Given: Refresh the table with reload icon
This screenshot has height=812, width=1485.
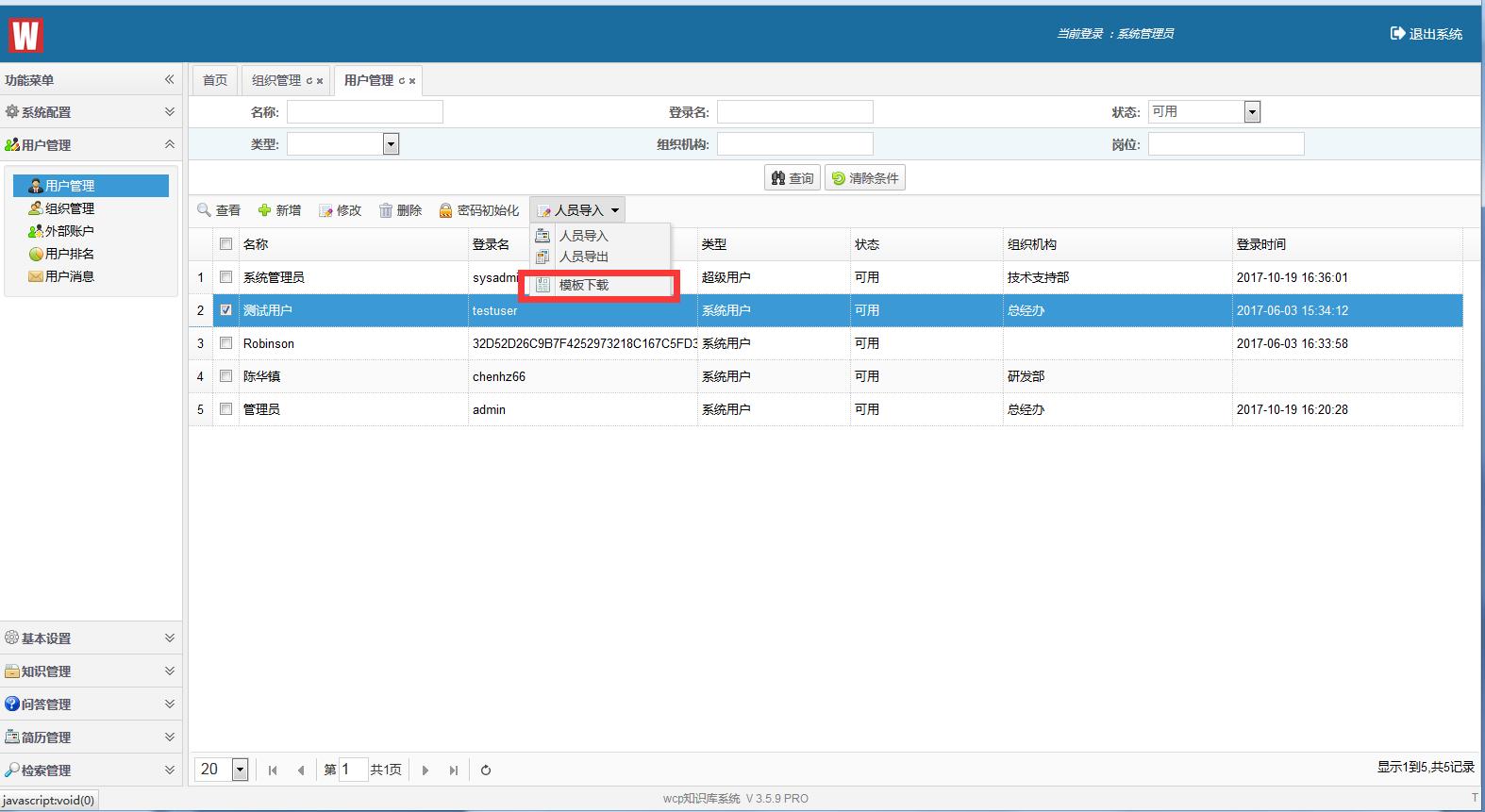Looking at the screenshot, I should [x=486, y=771].
